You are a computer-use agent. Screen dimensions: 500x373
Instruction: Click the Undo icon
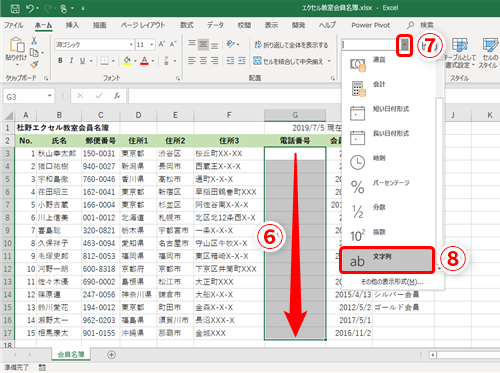30,8
